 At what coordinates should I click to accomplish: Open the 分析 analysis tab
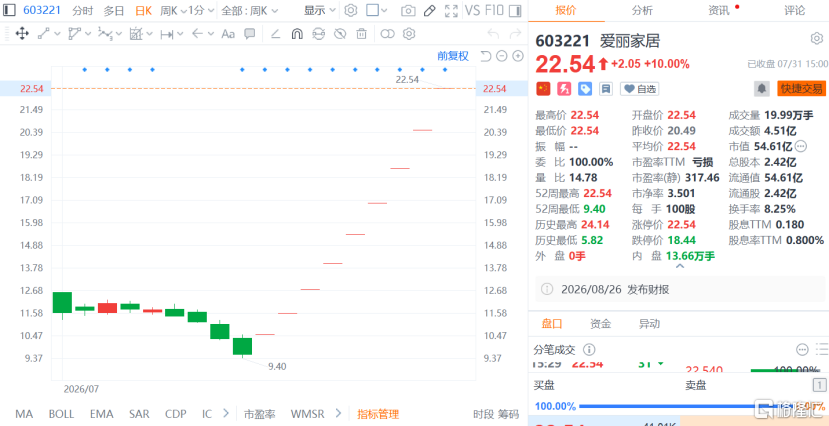point(642,10)
